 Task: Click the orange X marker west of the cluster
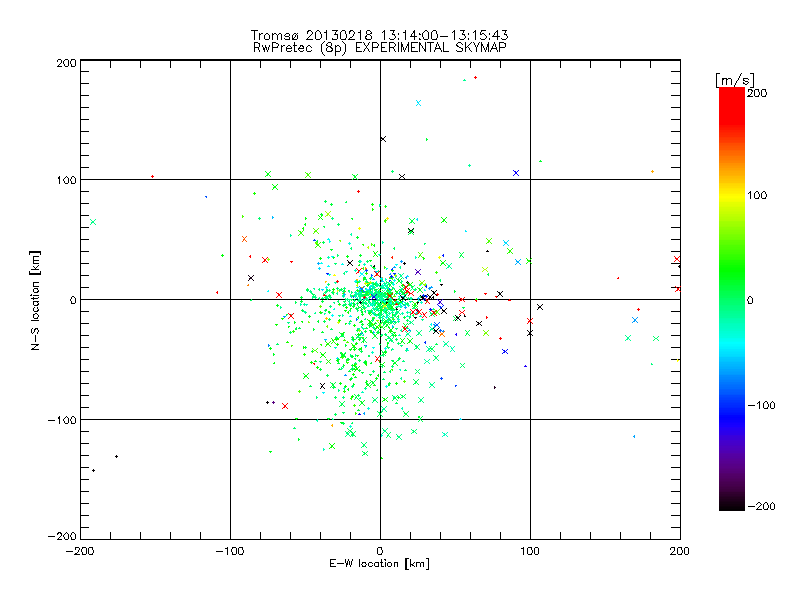pos(244,239)
